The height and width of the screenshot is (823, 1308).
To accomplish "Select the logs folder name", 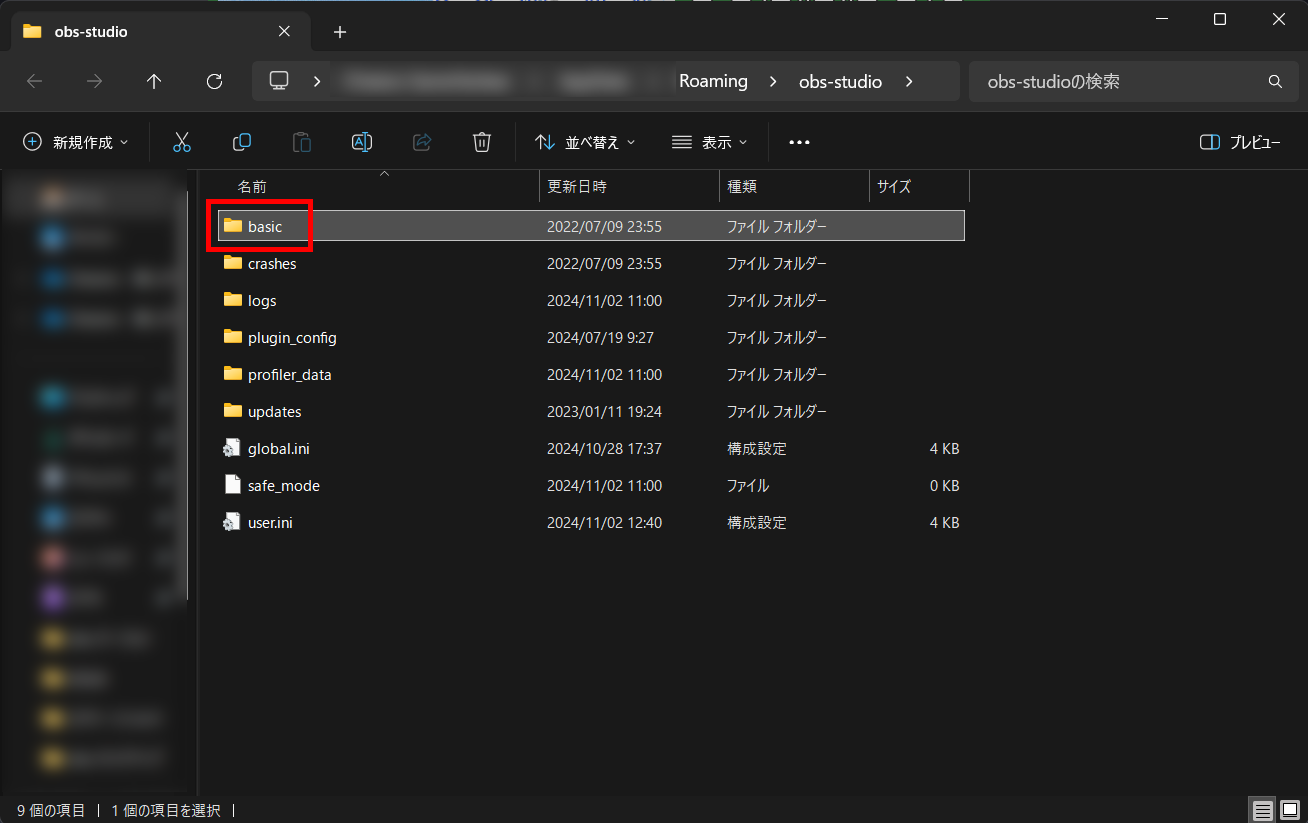I will pyautogui.click(x=262, y=301).
